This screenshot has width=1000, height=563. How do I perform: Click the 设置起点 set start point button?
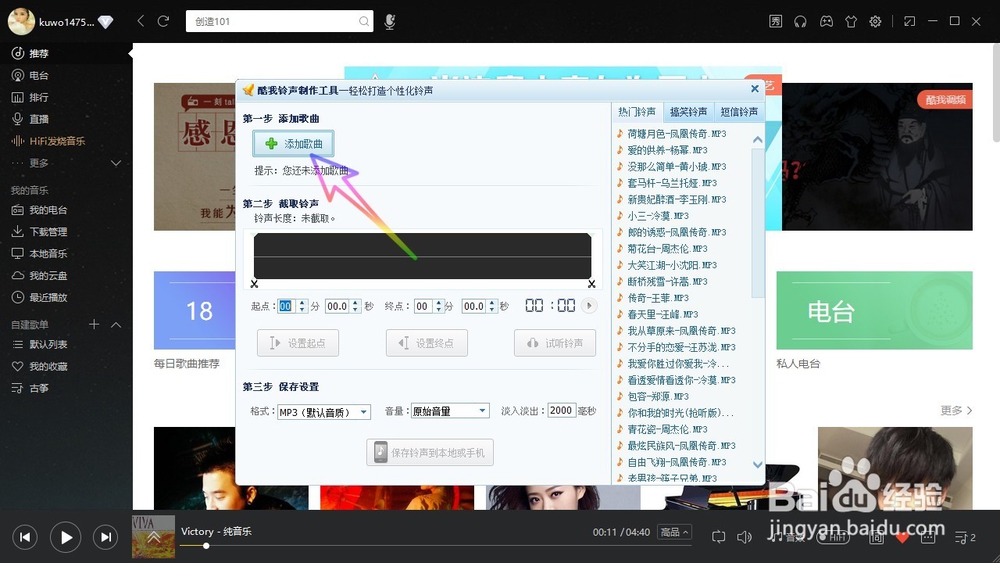point(298,343)
